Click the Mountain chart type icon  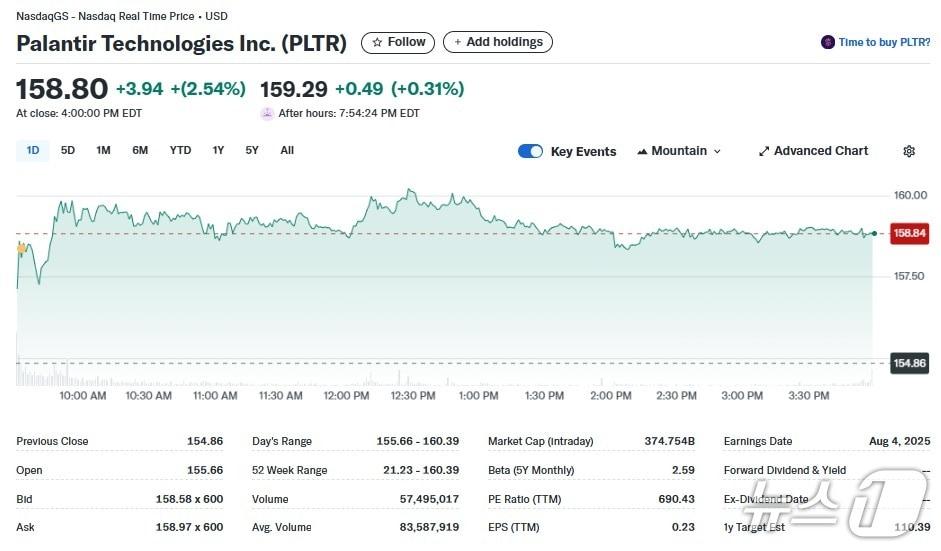(x=642, y=151)
